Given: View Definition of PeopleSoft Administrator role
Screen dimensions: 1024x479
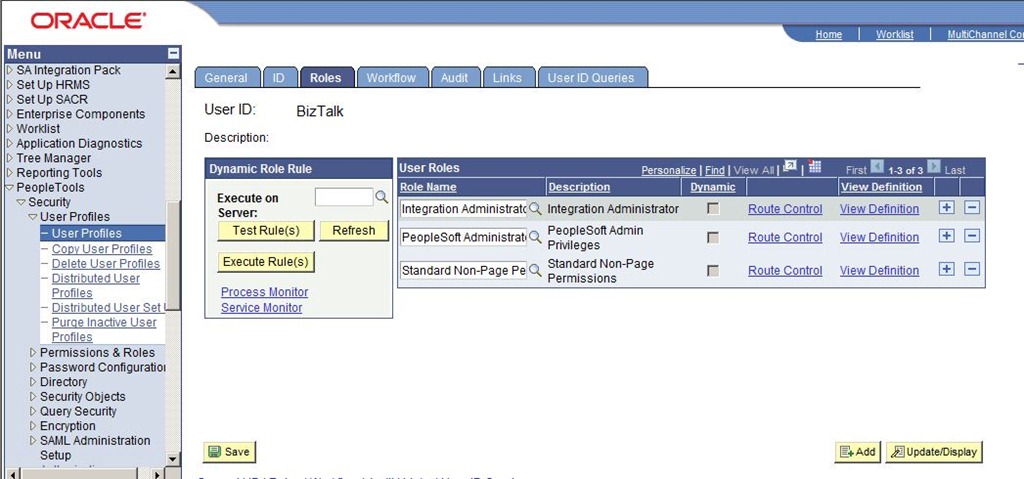Looking at the screenshot, I should (879, 237).
